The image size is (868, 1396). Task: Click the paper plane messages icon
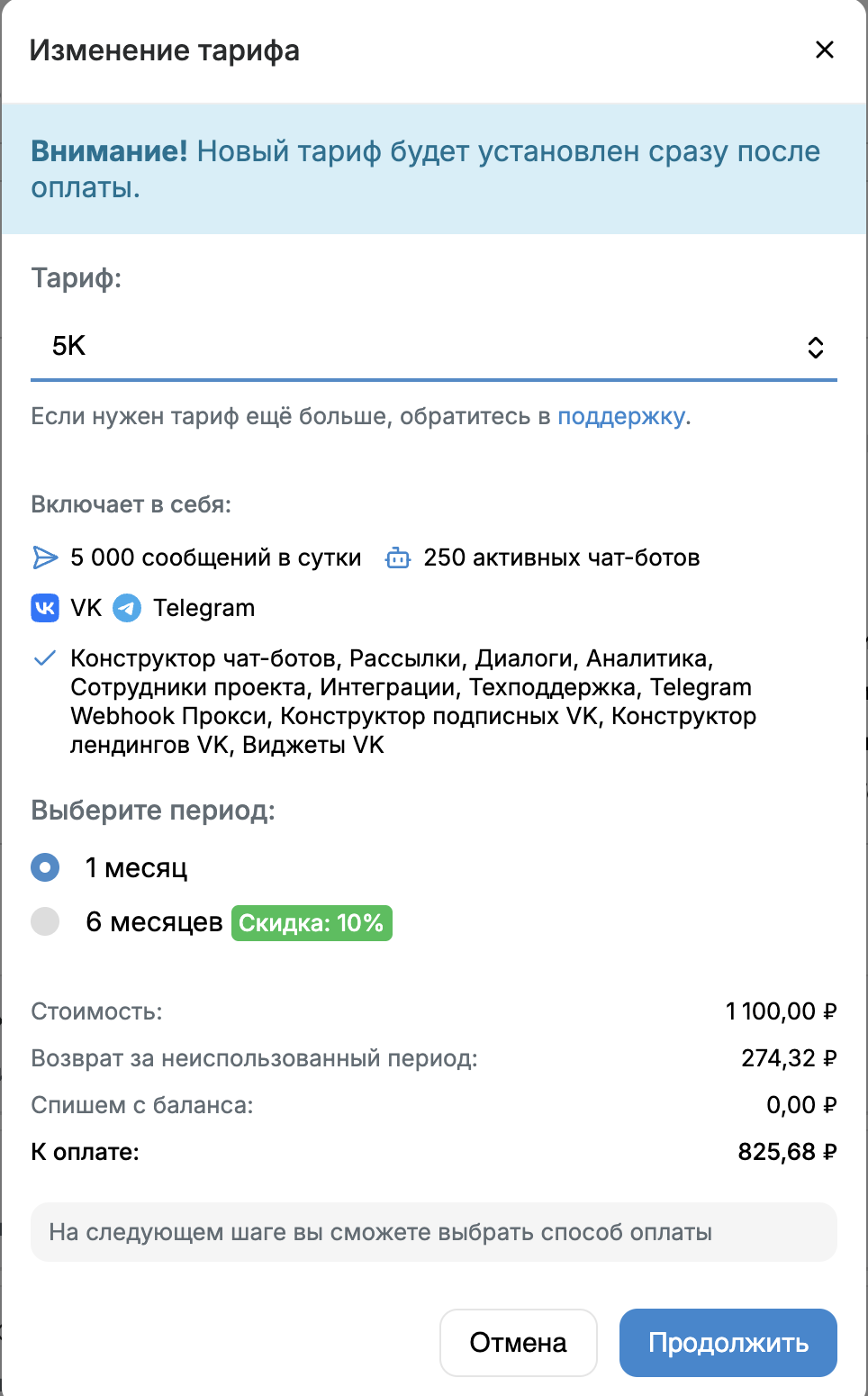(x=45, y=557)
